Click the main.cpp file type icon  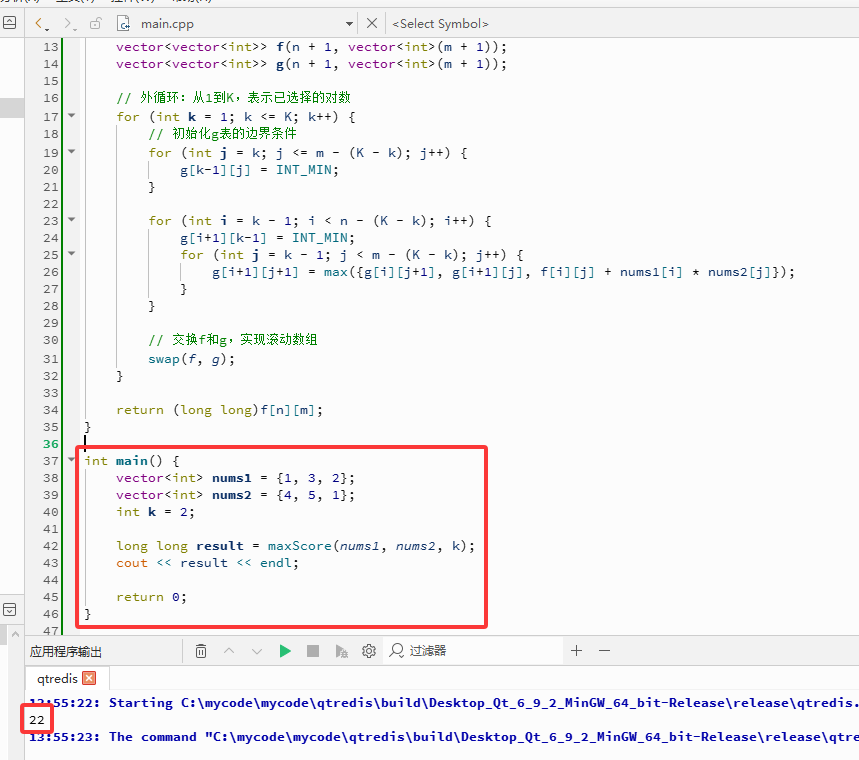point(124,24)
